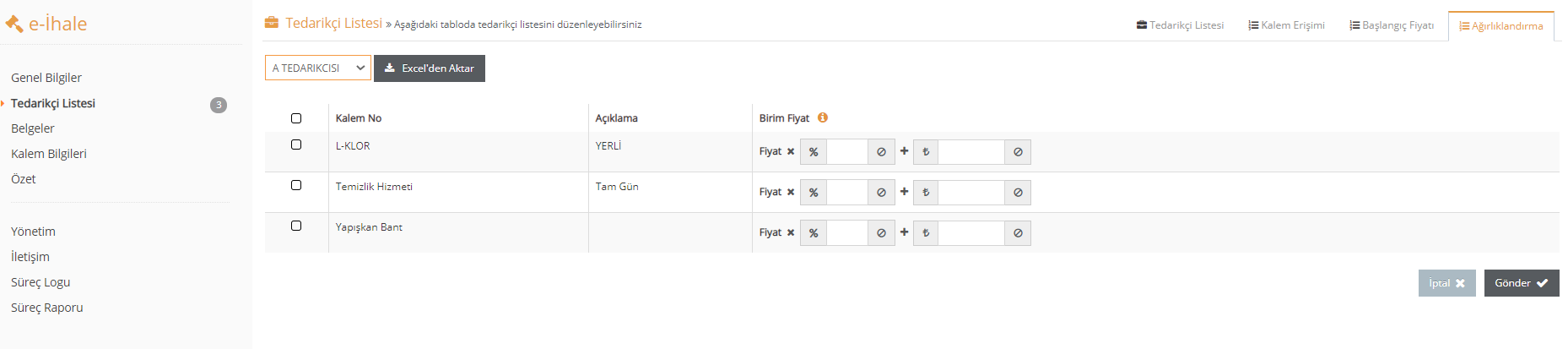Click the Excel'den Aktar button
Screen dimensions: 1568x349
click(x=430, y=68)
